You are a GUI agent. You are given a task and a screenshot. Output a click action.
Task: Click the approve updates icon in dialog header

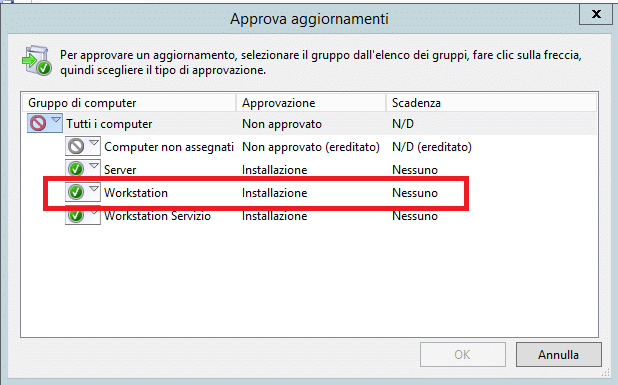[37, 60]
